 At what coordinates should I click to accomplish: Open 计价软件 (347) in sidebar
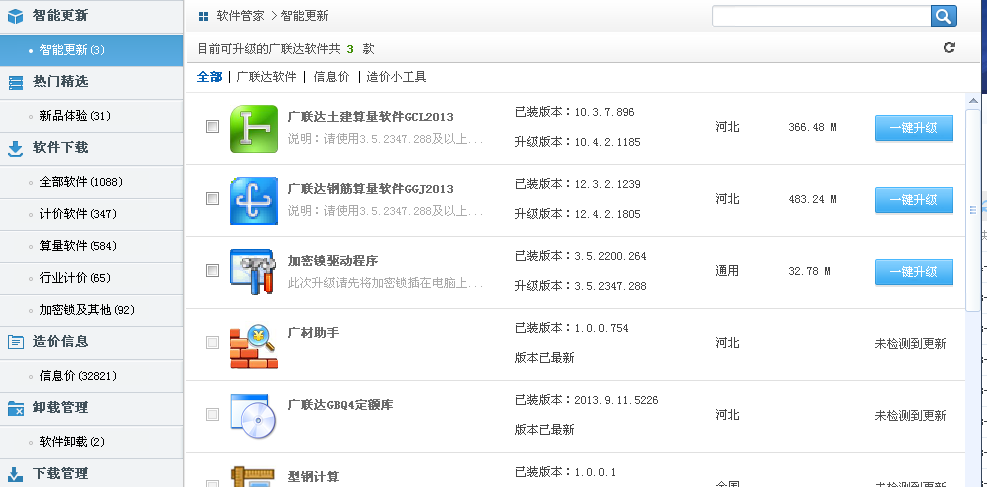tap(92, 214)
